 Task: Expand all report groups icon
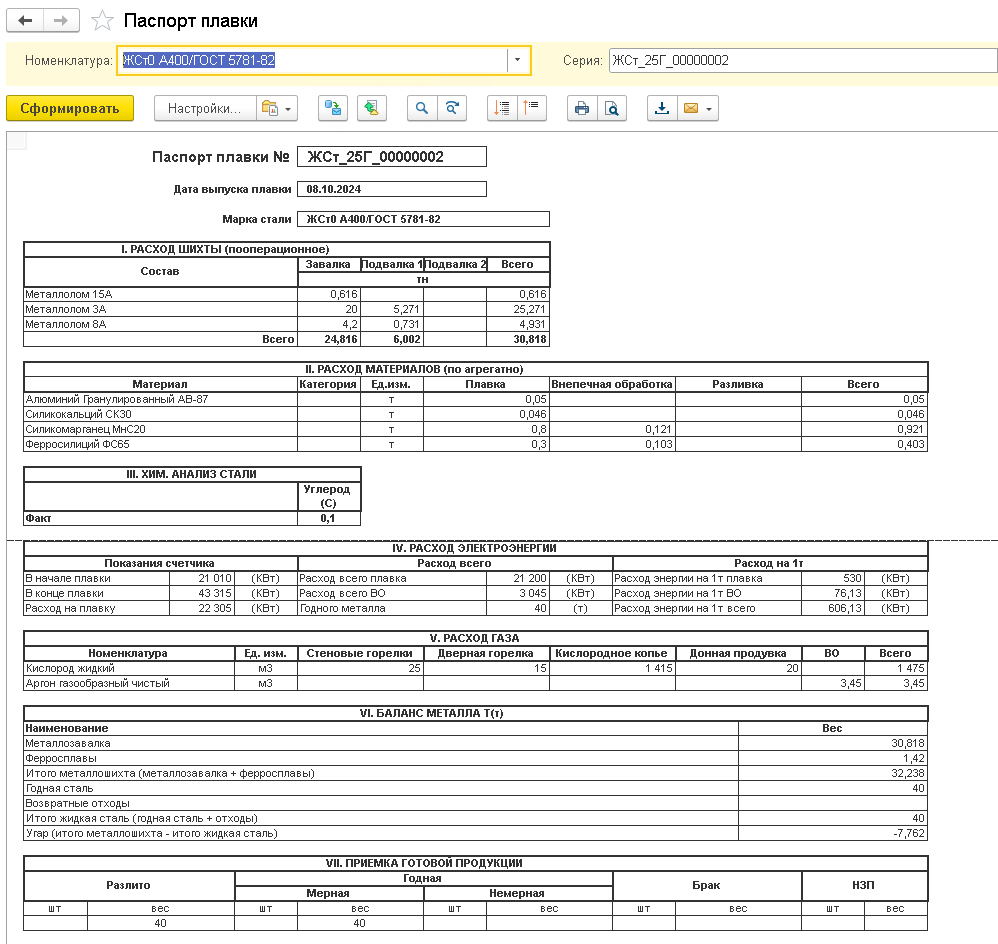[502, 109]
